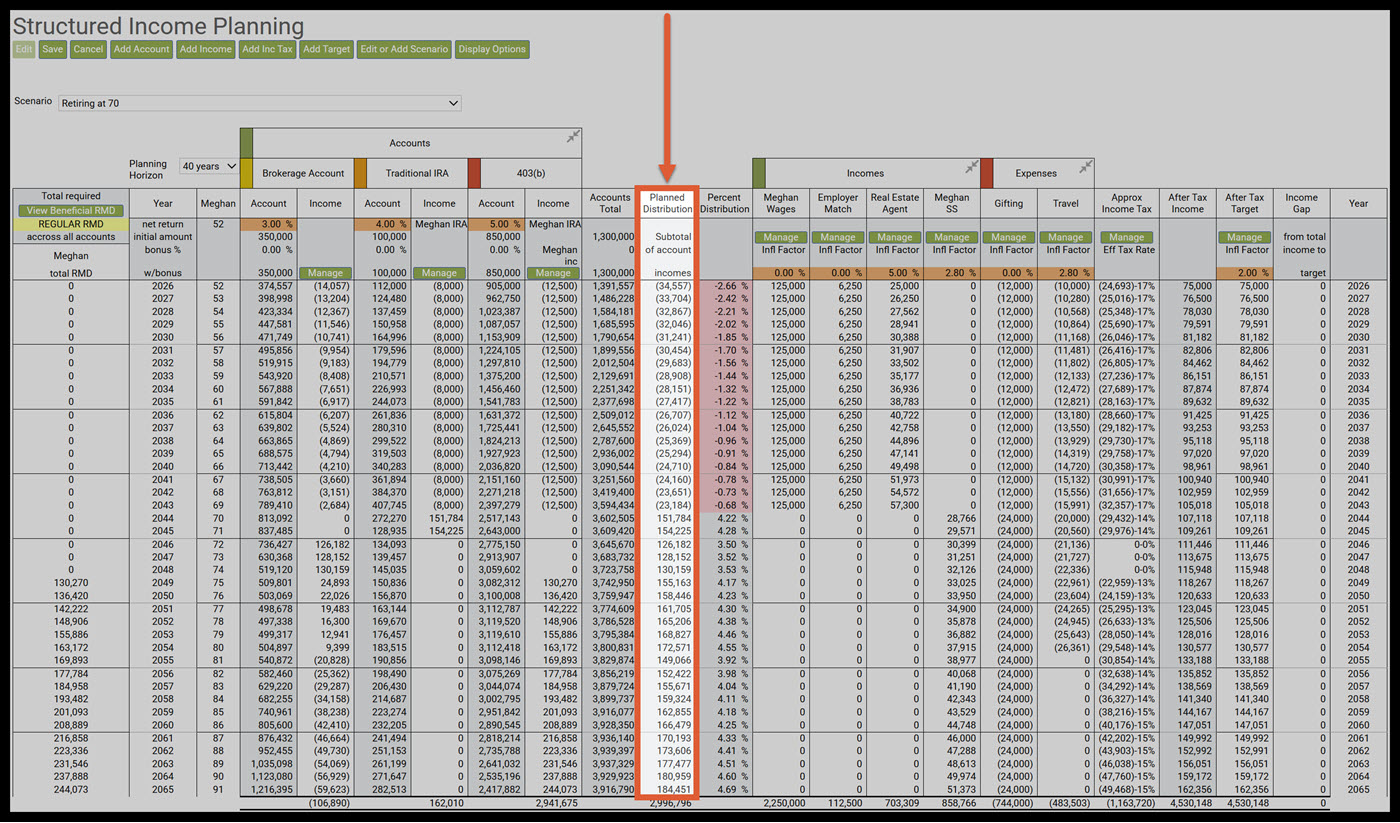Image resolution: width=1400 pixels, height=823 pixels.
Task: Click the 403(b) header label
Action: [531, 173]
